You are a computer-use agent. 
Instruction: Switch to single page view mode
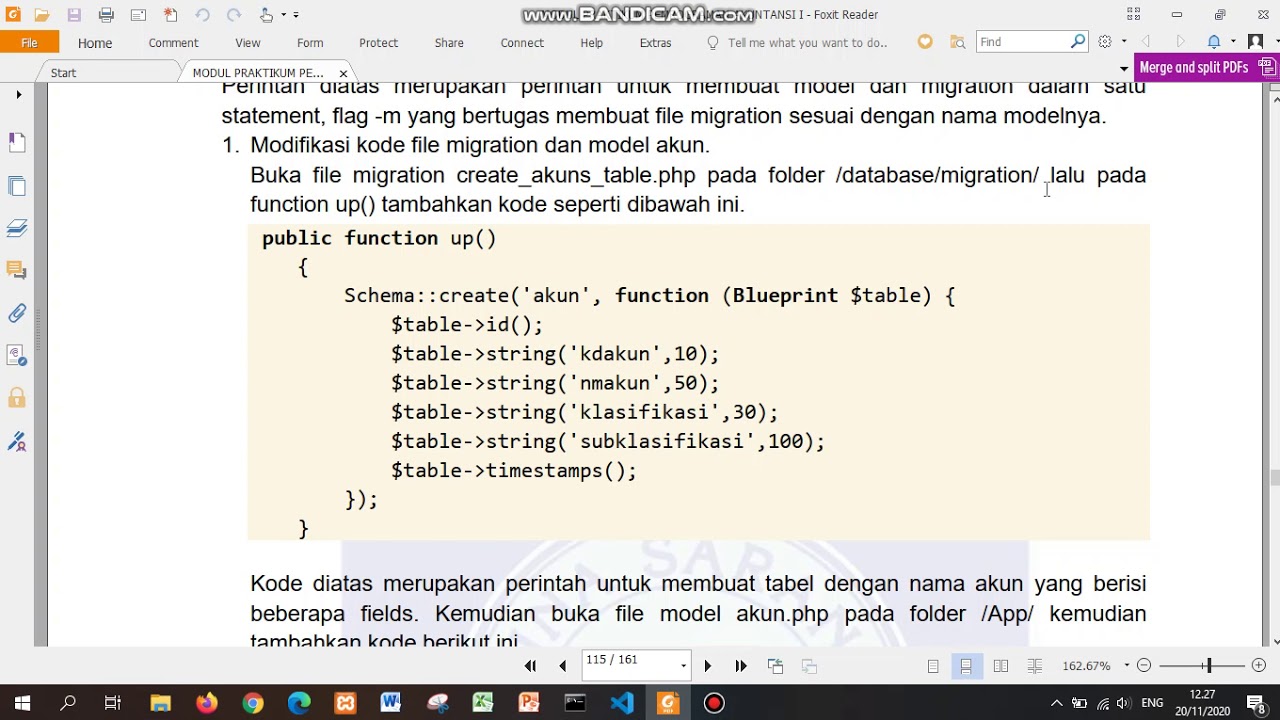click(x=933, y=666)
